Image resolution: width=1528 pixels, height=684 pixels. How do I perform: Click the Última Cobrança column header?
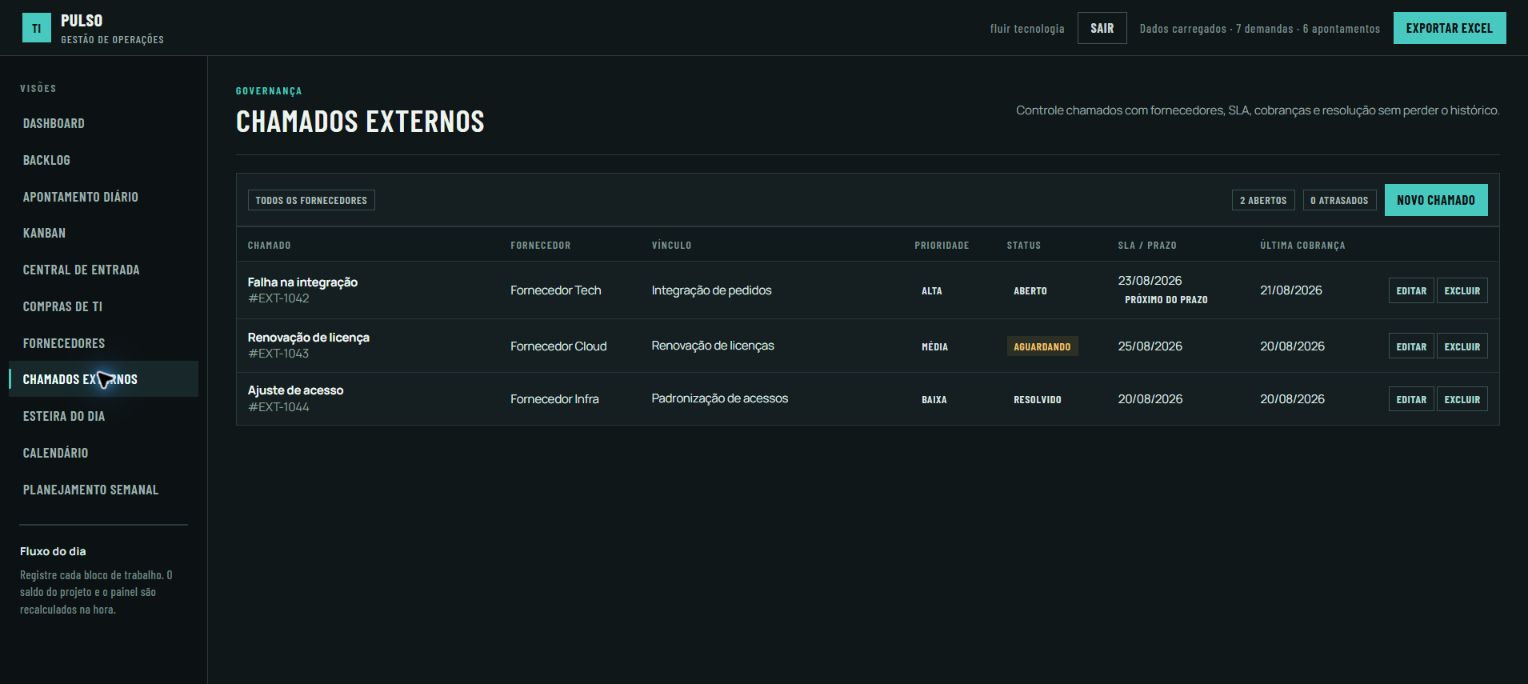[x=1303, y=245]
